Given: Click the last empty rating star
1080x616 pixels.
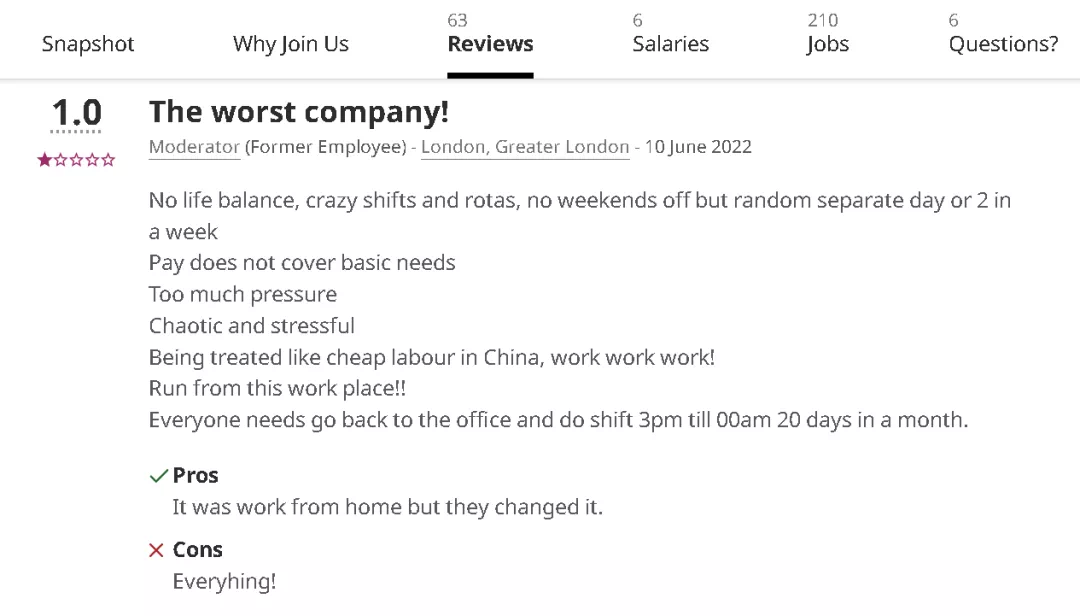Looking at the screenshot, I should pos(108,160).
